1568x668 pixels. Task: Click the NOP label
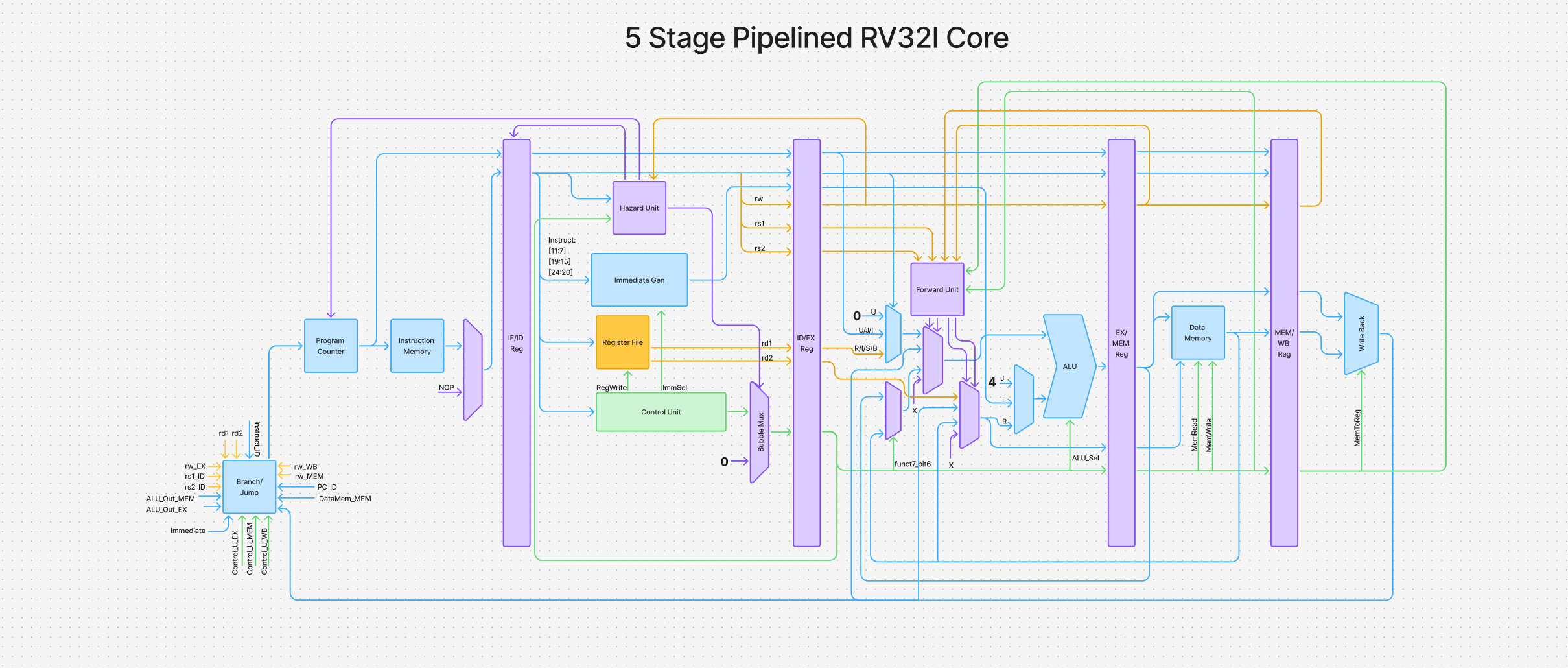point(447,388)
